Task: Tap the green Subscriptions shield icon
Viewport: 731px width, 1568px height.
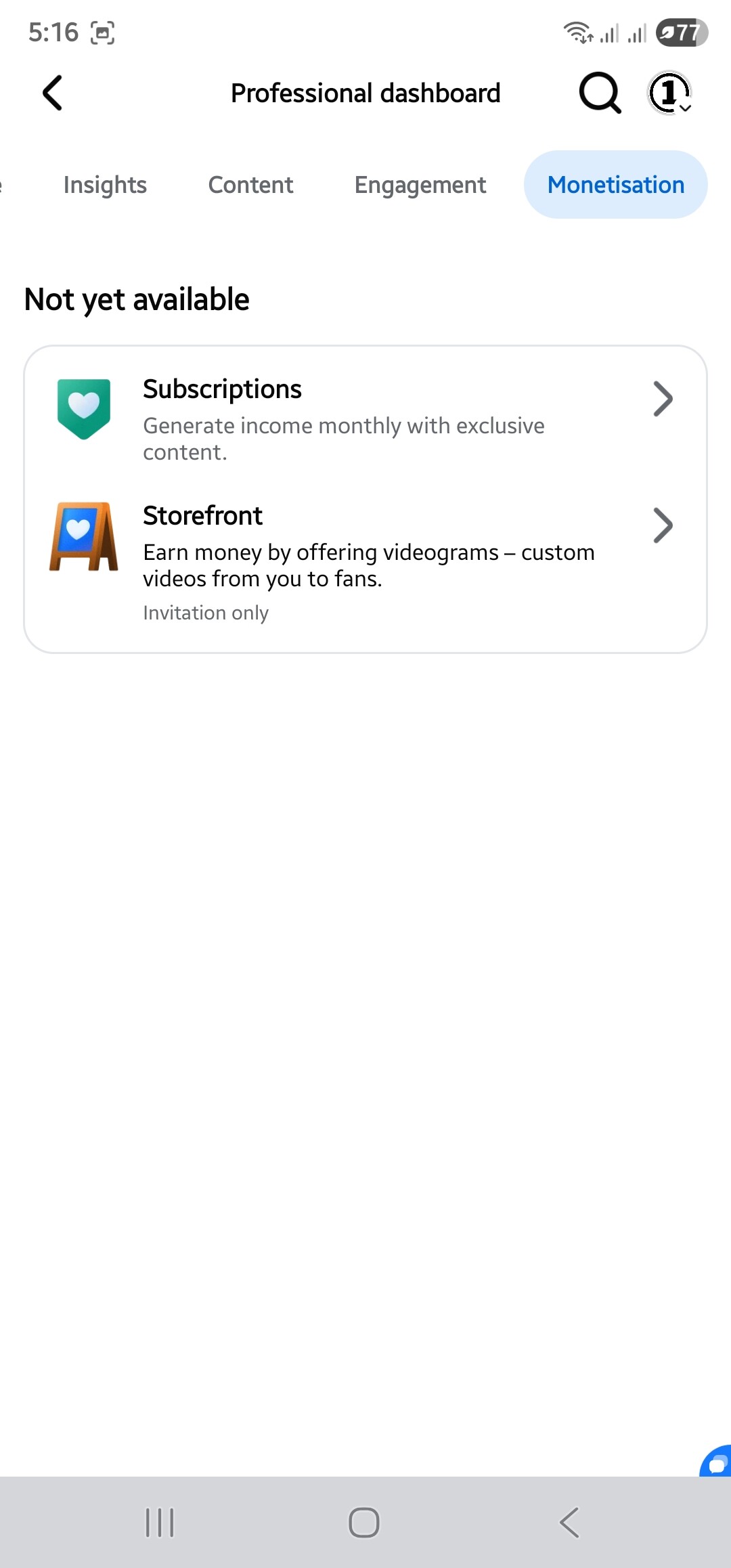Action: click(x=84, y=408)
